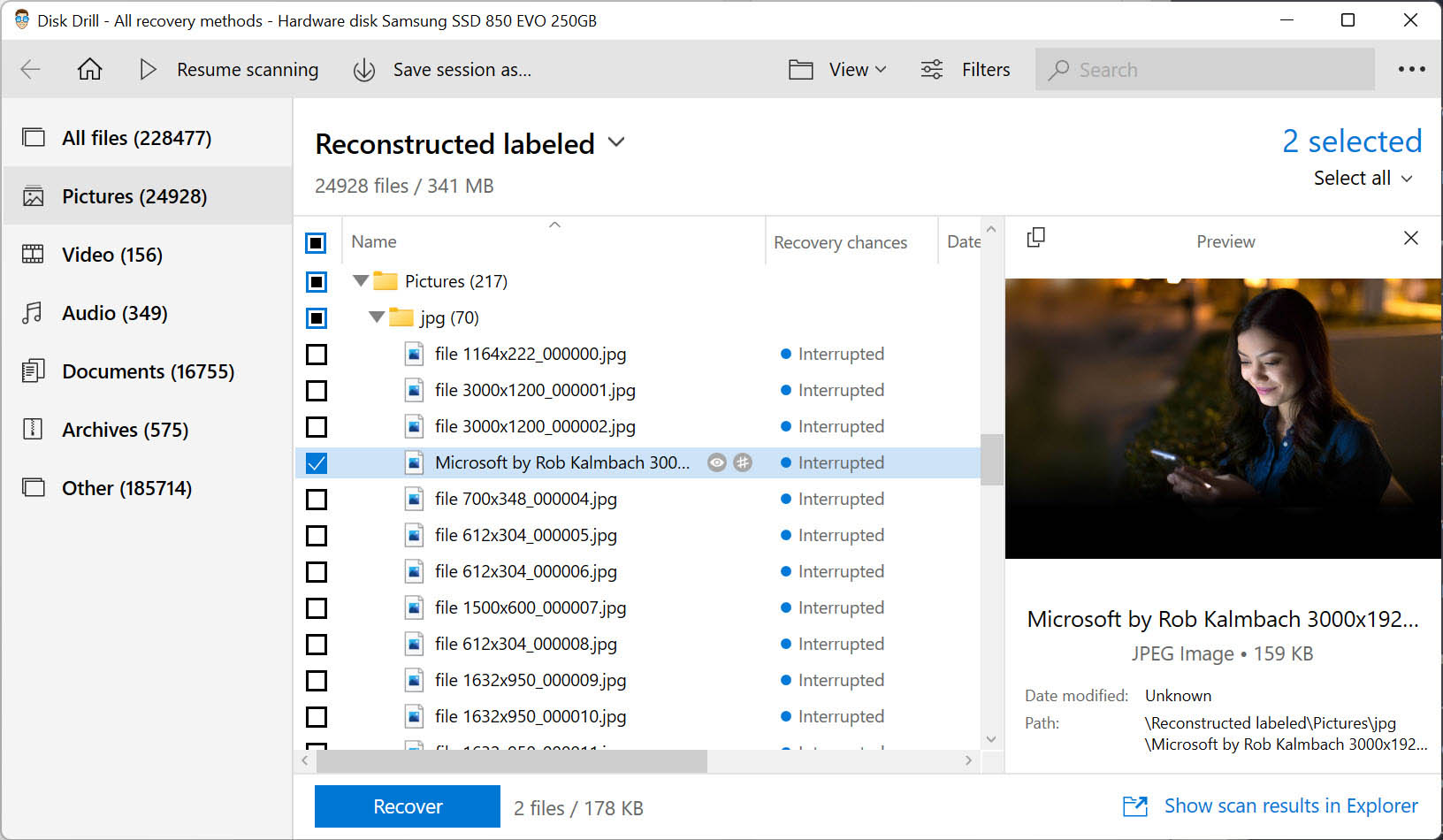Viewport: 1443px width, 840px height.
Task: Check file 3000x1200_000002.jpg checkbox
Action: coord(316,426)
